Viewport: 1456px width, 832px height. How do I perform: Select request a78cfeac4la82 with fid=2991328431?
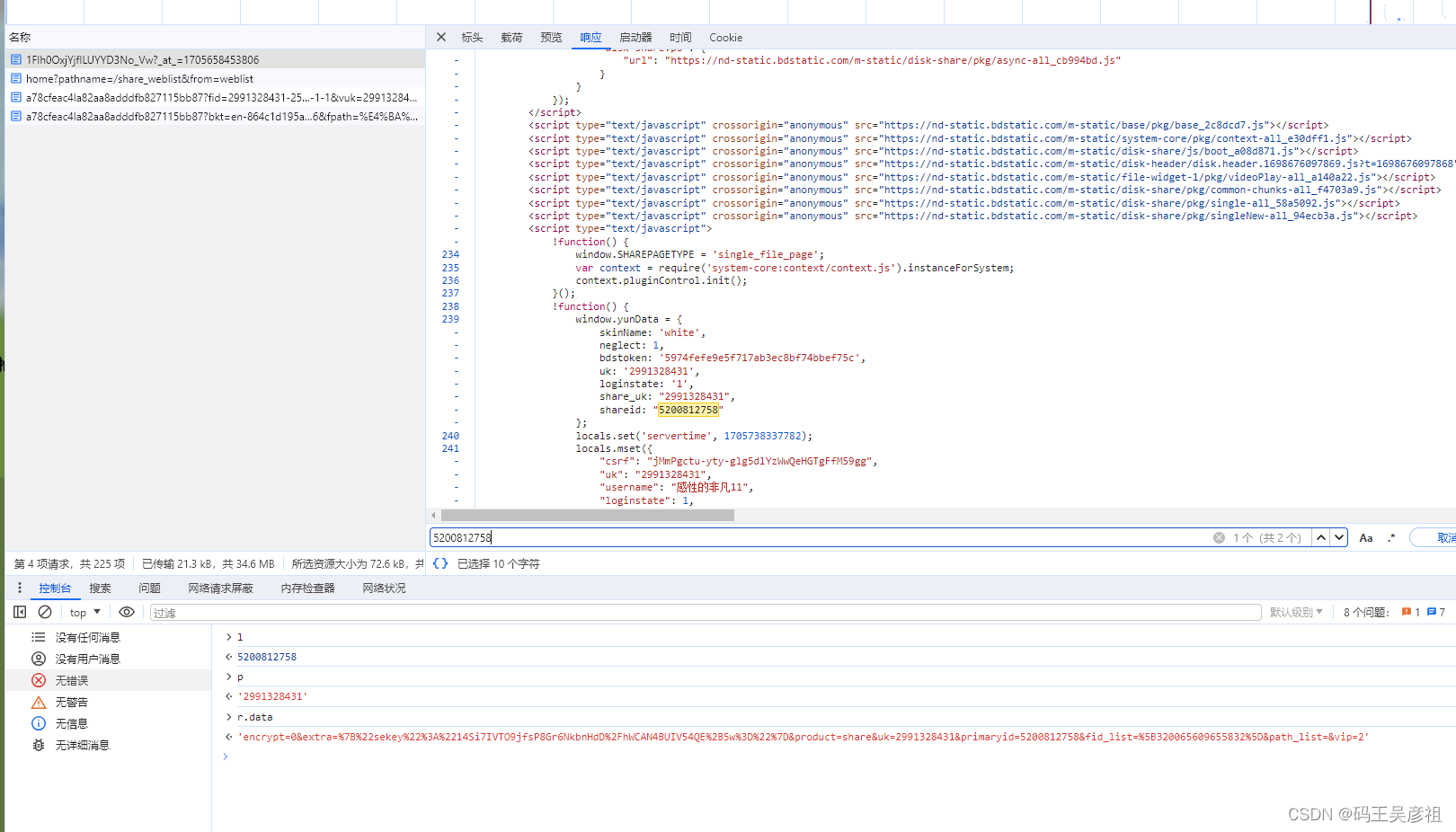pyautogui.click(x=215, y=97)
